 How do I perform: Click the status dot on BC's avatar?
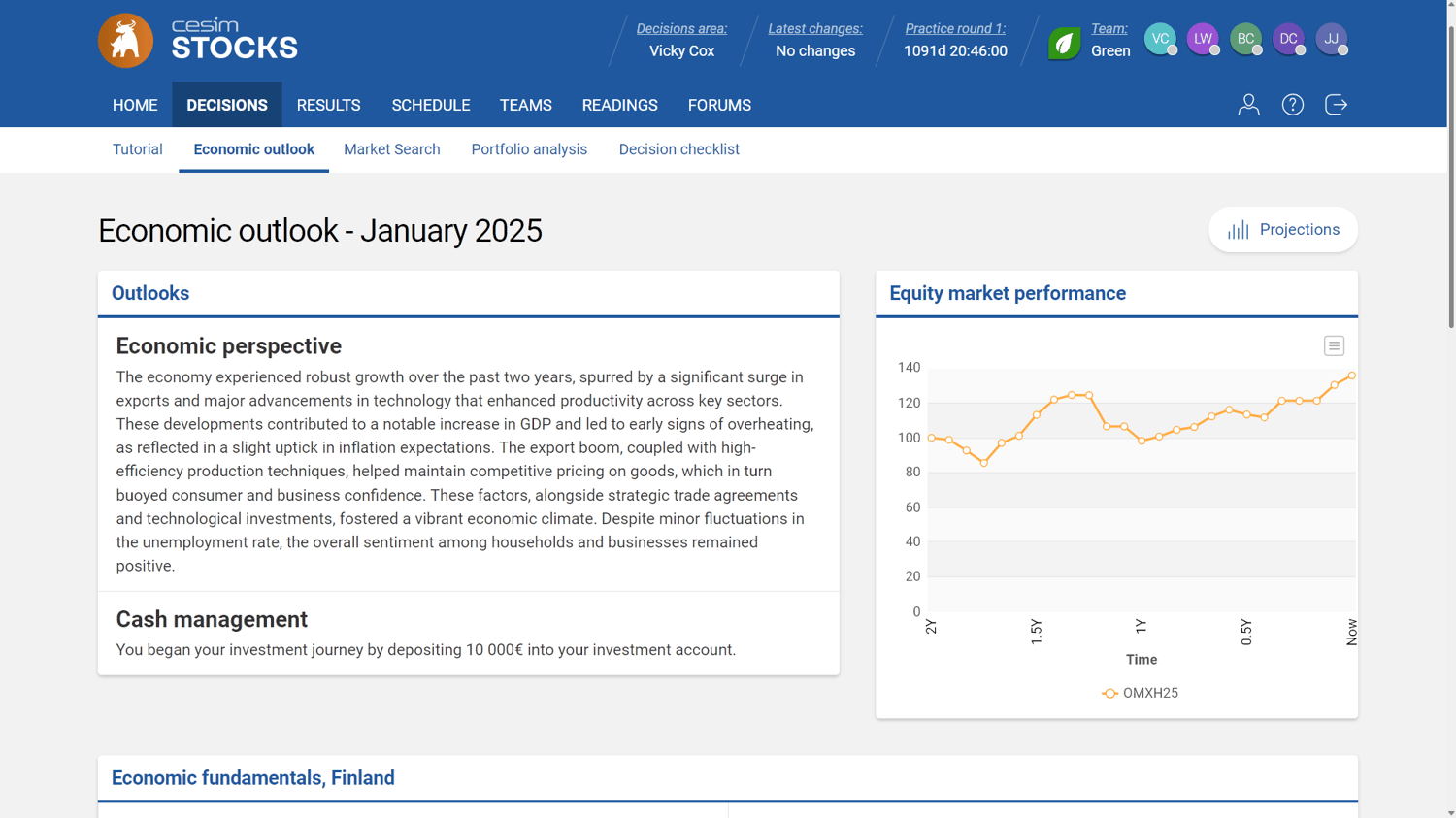pos(1260,50)
